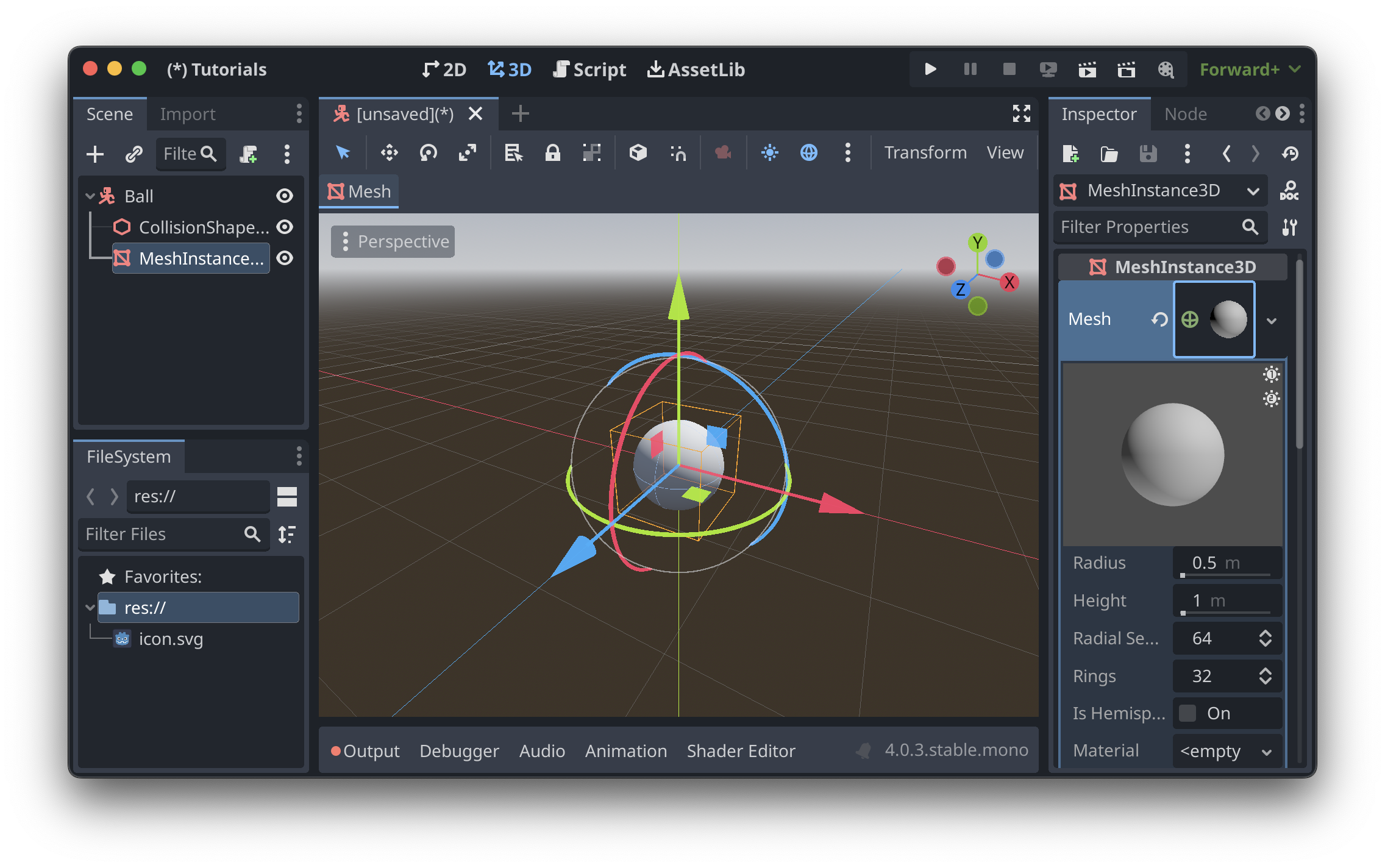Toggle first light in mesh preview

click(x=1272, y=374)
